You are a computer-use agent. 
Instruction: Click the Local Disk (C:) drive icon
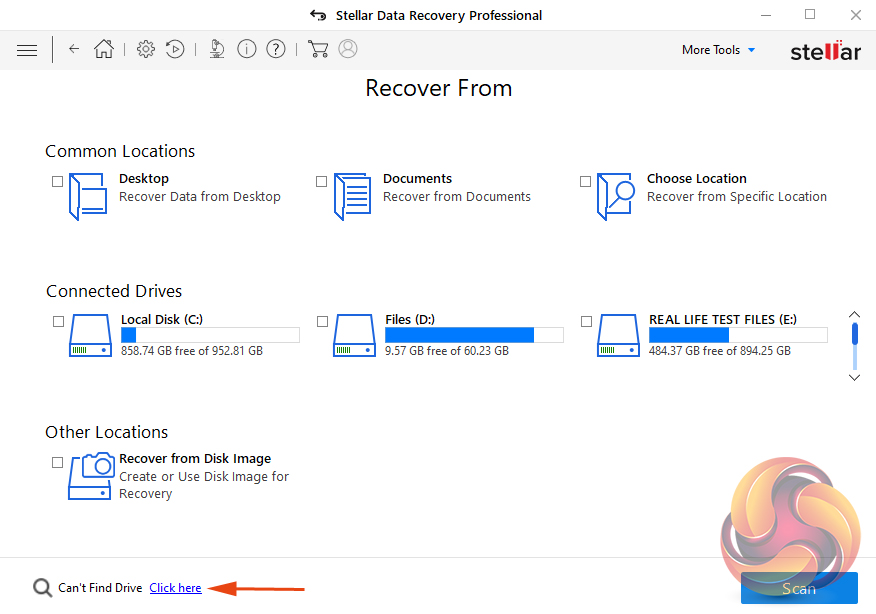pos(91,335)
